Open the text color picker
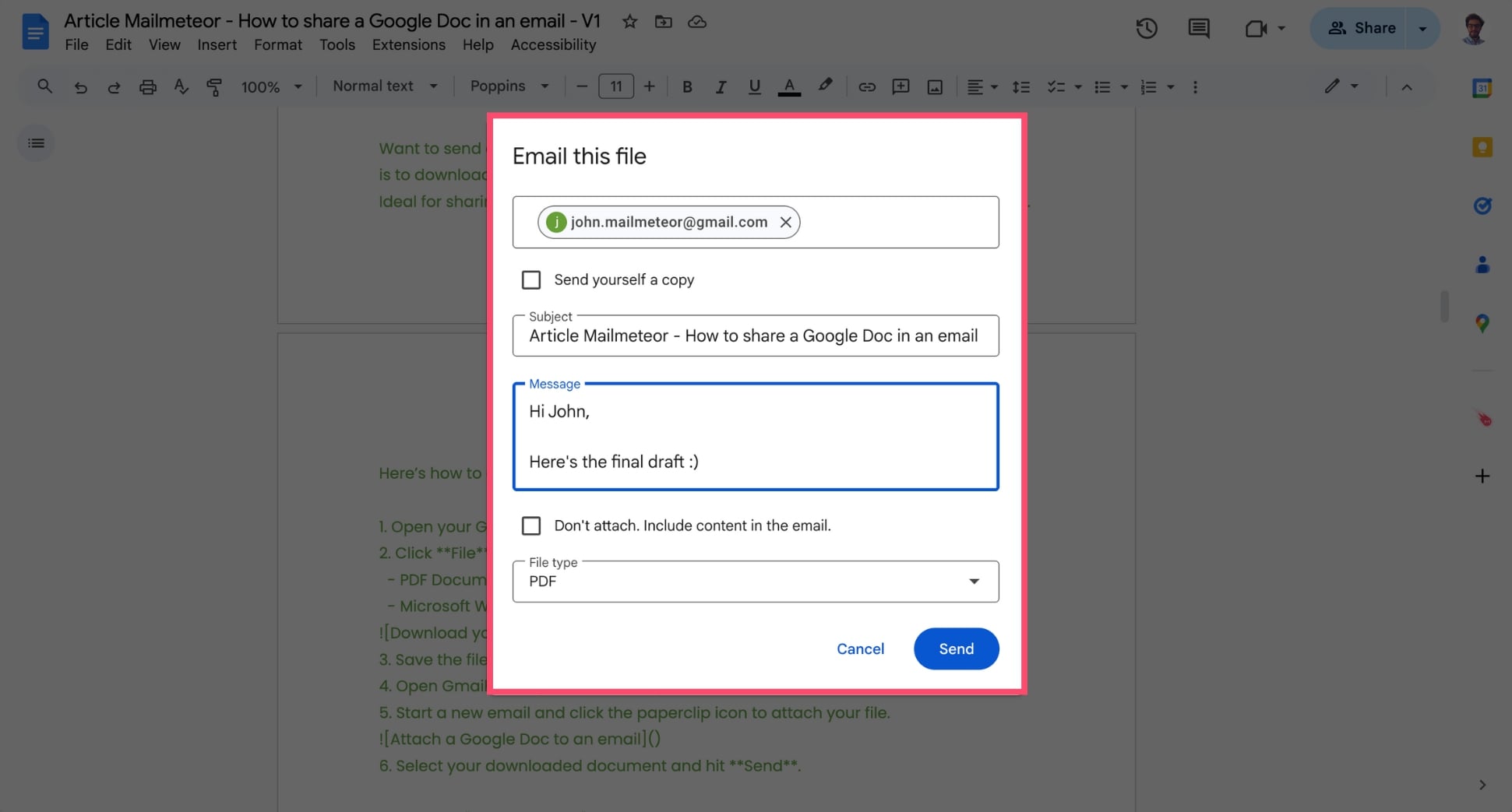The height and width of the screenshot is (812, 1512). 789,86
